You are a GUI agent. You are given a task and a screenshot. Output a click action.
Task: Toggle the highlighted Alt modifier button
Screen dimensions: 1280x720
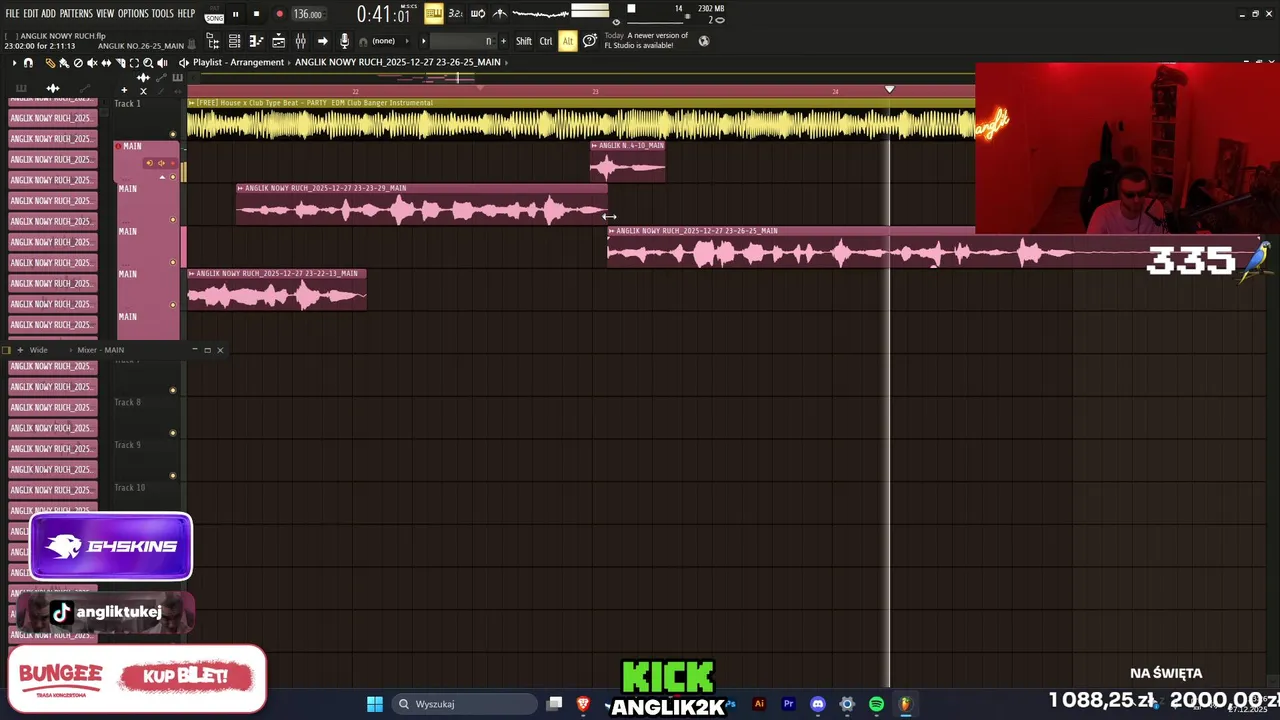tap(568, 41)
